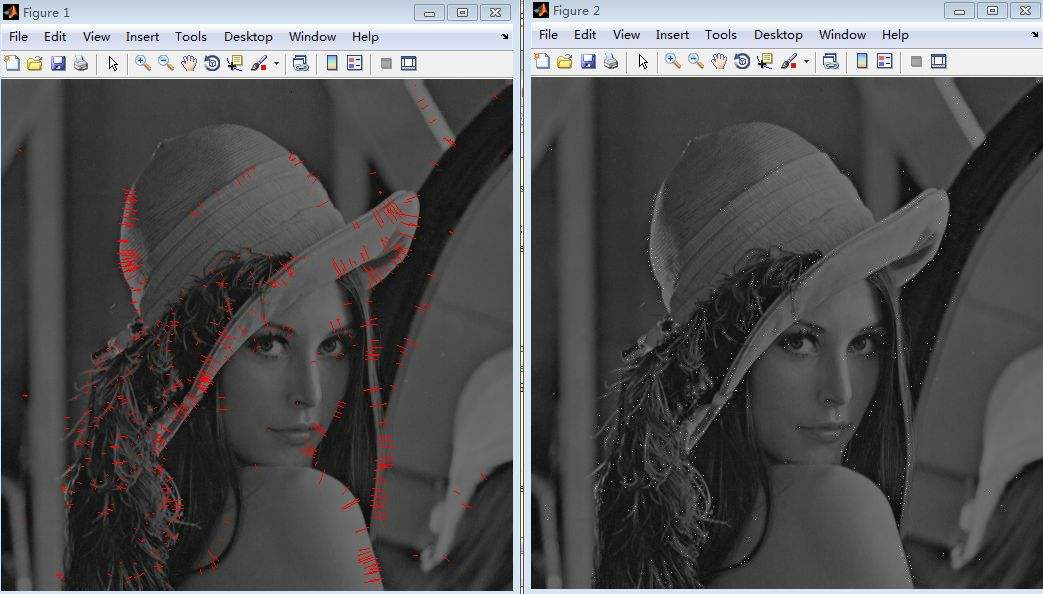The height and width of the screenshot is (594, 1043).
Task: Insert Legend in Figure 2
Action: click(x=885, y=61)
